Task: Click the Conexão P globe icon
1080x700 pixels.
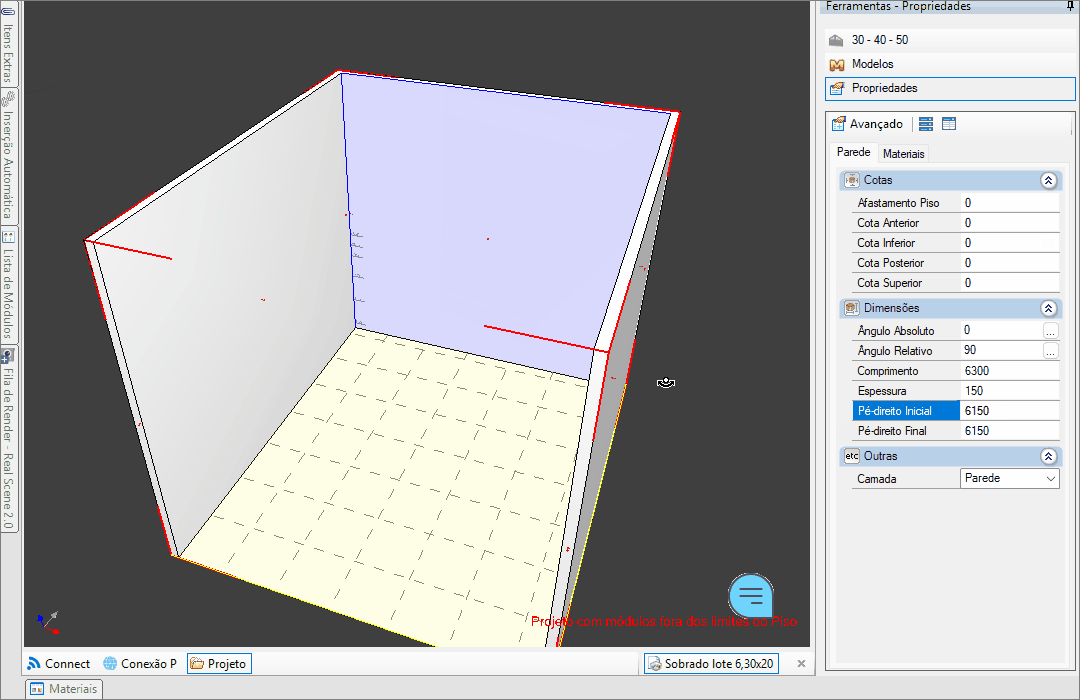Action: point(110,663)
